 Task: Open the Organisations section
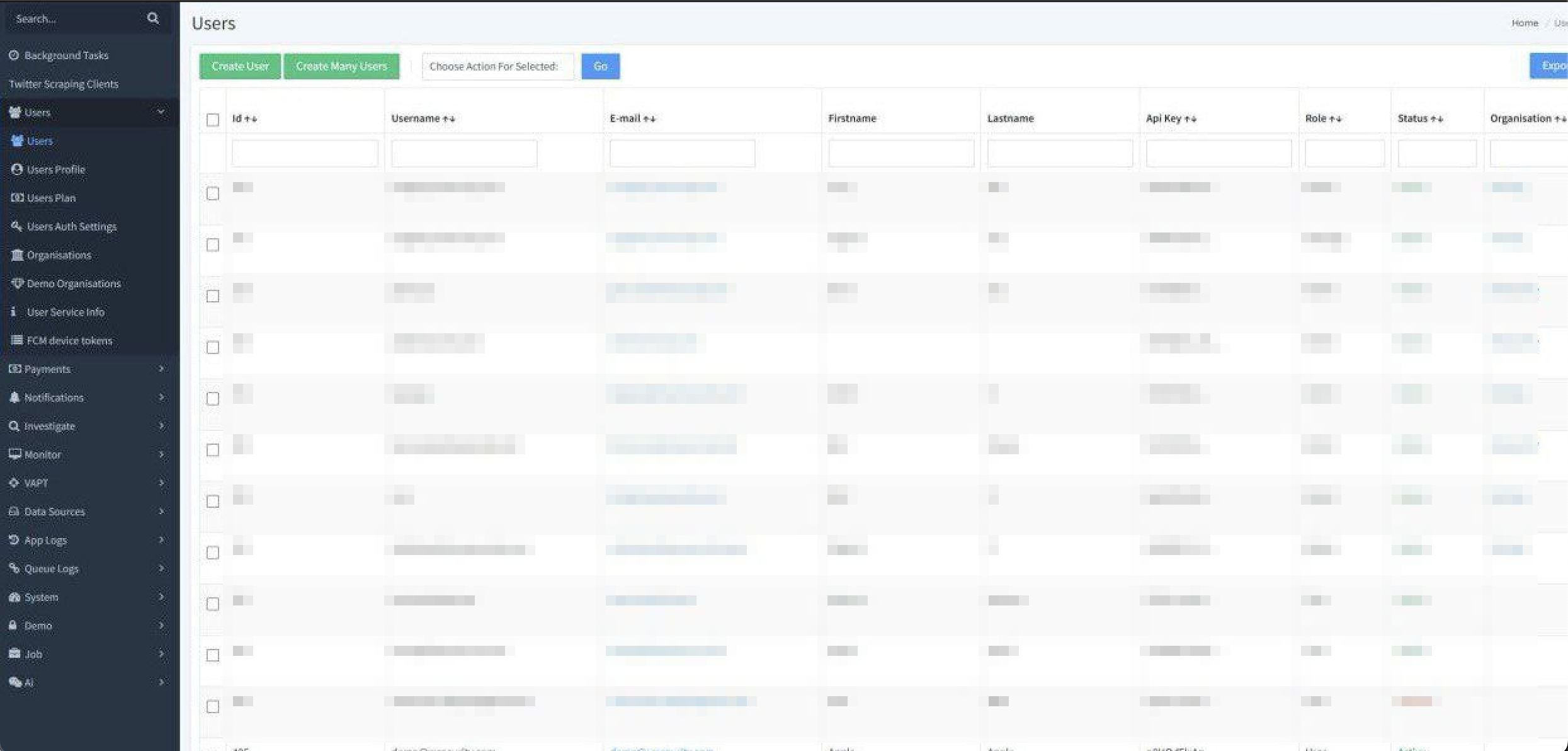click(59, 255)
